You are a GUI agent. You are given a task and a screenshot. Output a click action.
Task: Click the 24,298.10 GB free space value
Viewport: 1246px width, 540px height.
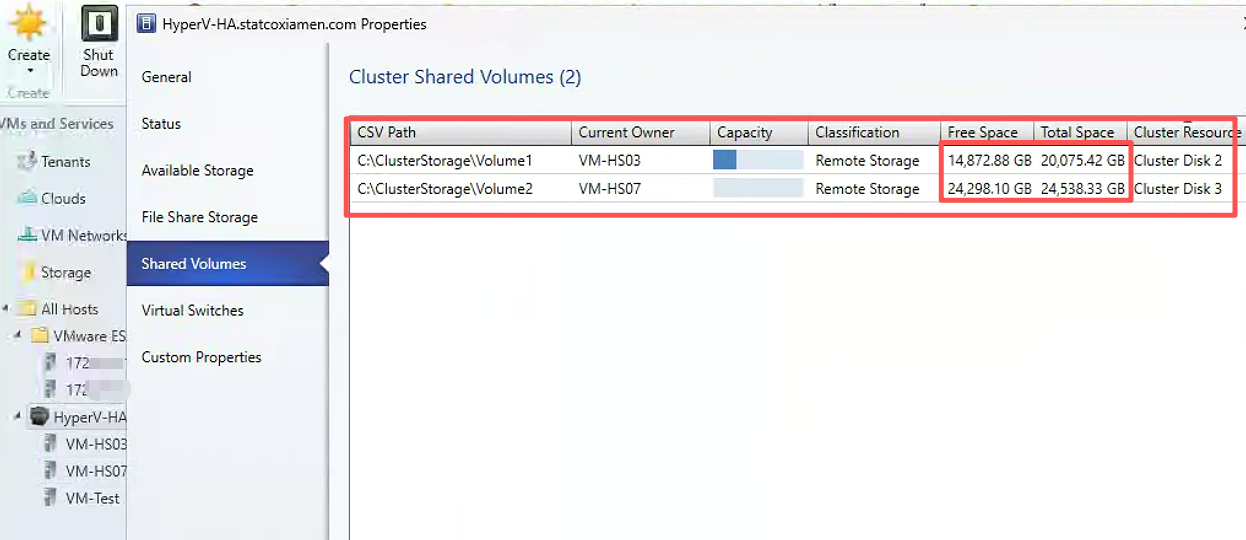989,188
